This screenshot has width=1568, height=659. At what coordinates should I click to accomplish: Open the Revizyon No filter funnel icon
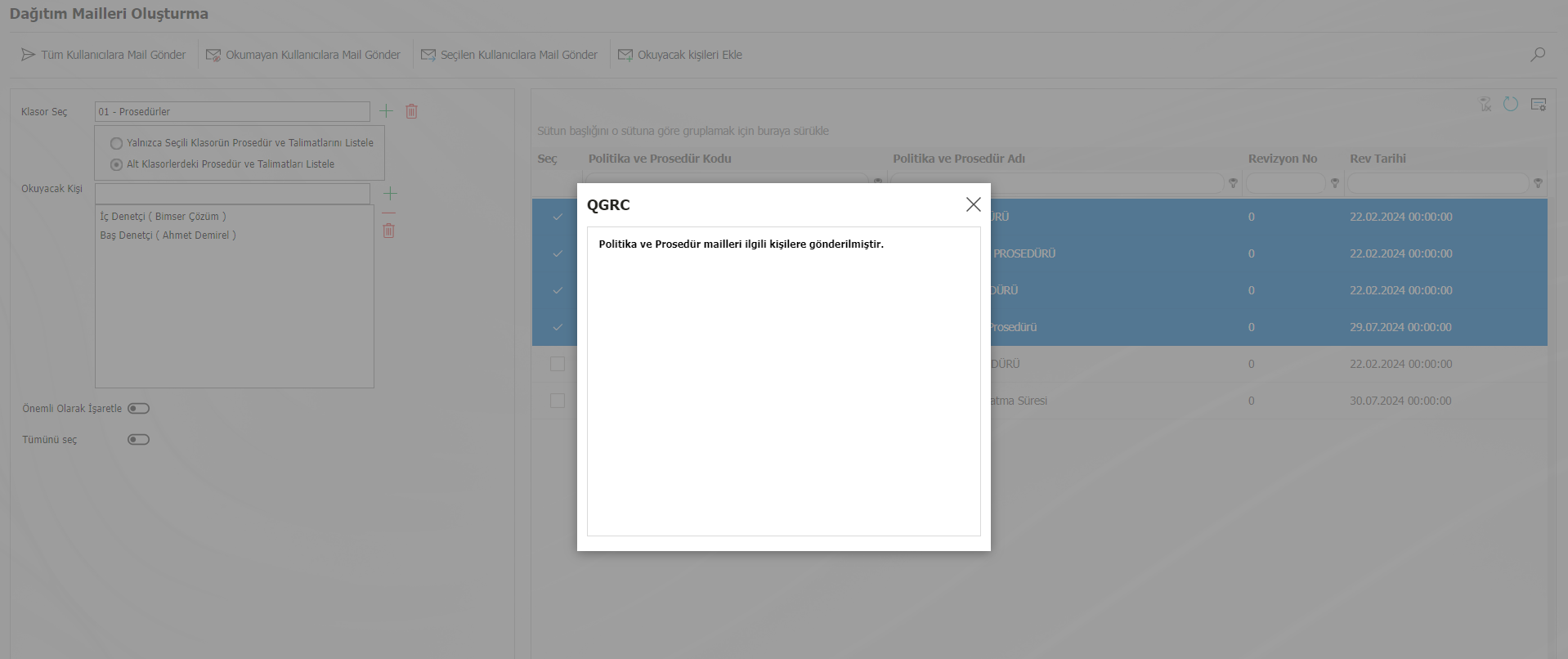1335,183
